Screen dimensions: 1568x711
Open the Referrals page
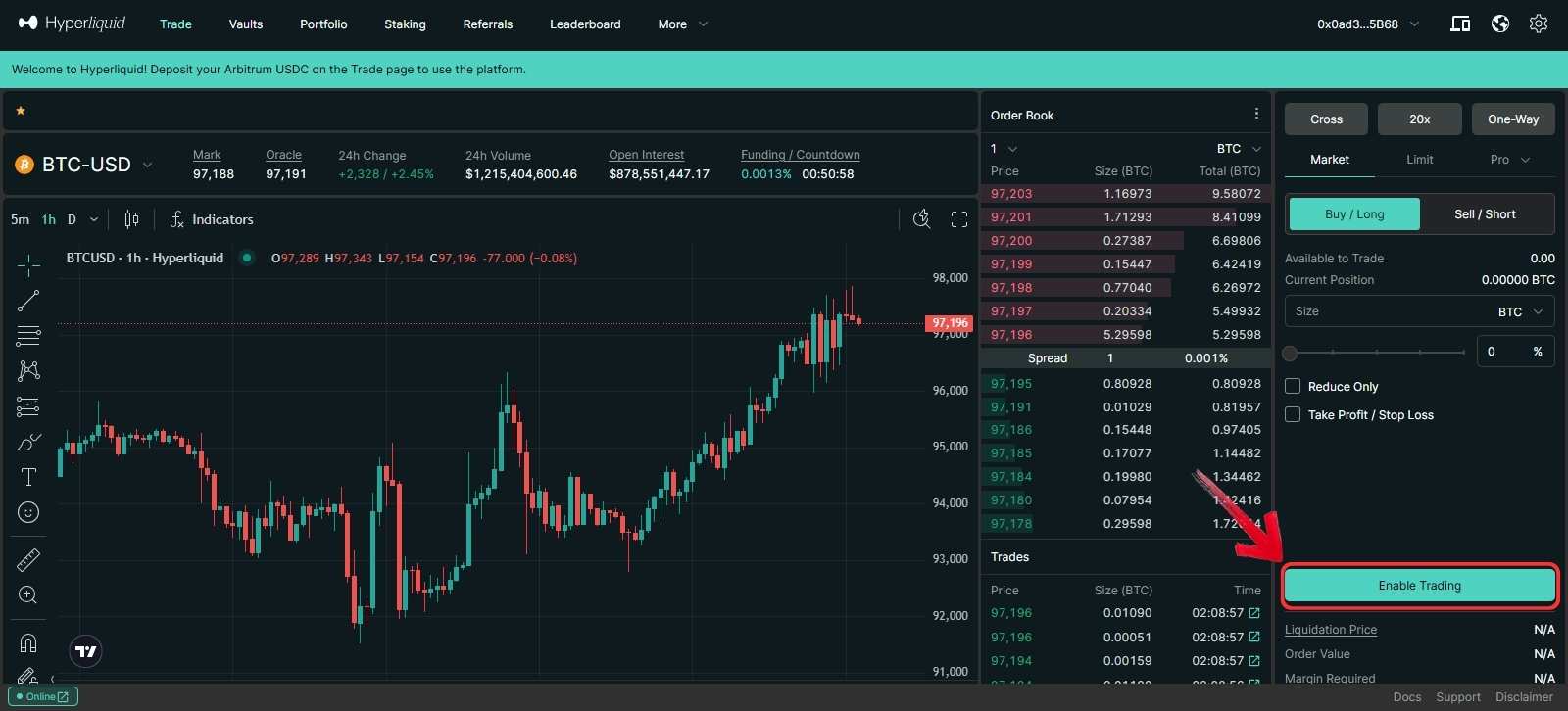click(488, 24)
